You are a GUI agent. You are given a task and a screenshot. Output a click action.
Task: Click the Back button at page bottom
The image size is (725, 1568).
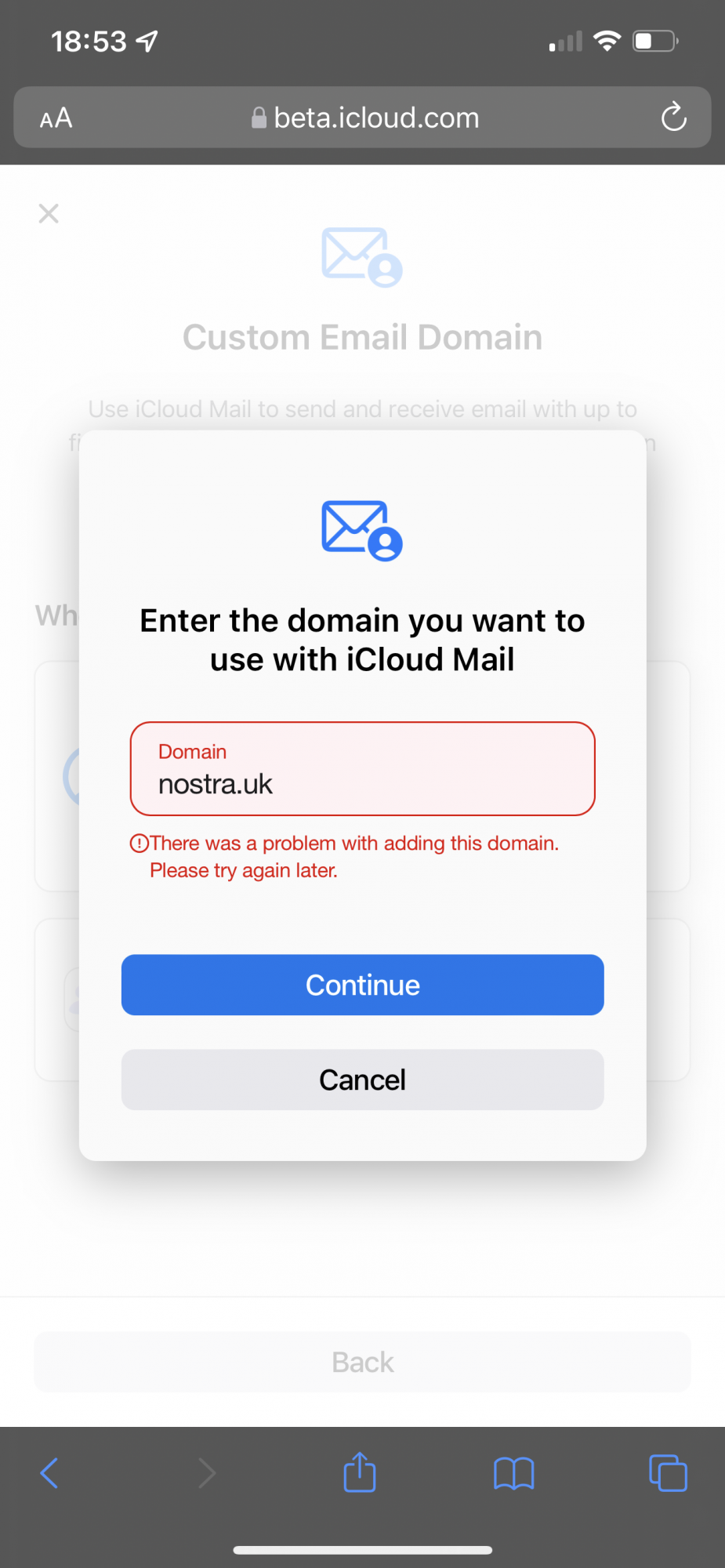point(363,1362)
